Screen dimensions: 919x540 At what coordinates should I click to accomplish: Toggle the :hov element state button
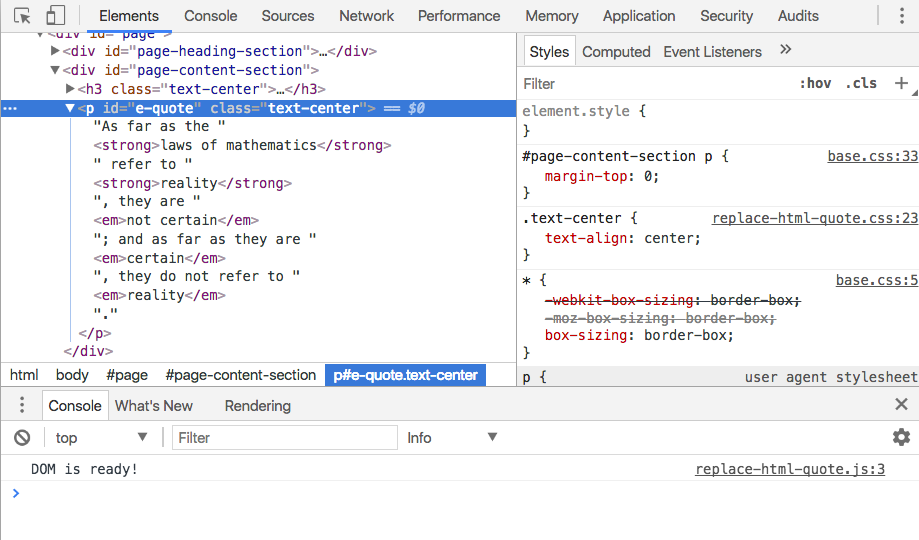815,83
